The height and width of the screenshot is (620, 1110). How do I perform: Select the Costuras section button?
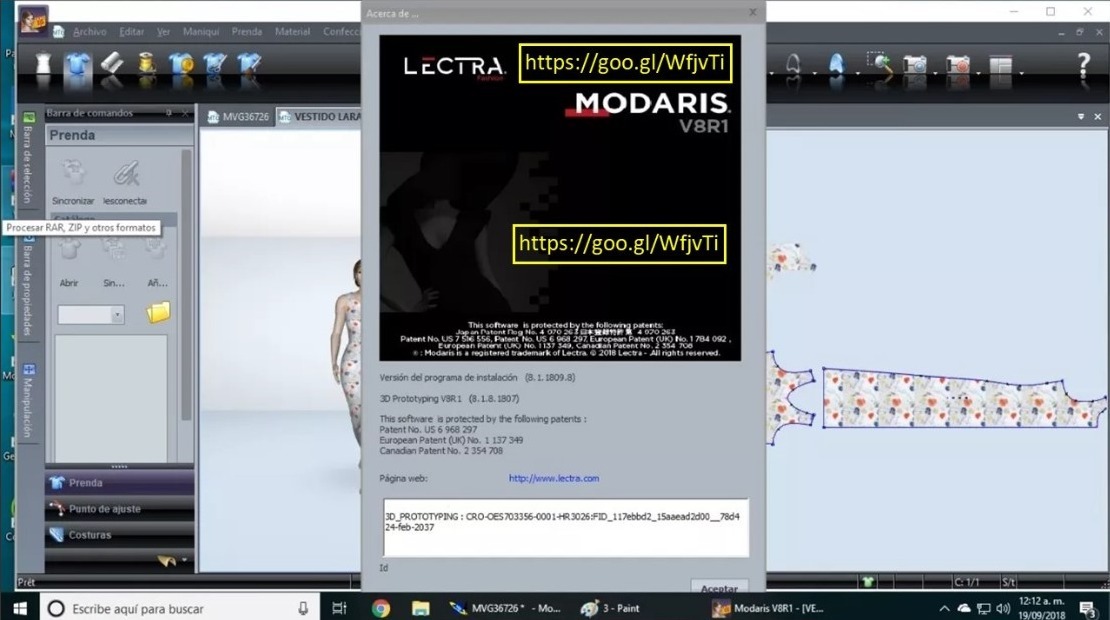click(x=120, y=535)
